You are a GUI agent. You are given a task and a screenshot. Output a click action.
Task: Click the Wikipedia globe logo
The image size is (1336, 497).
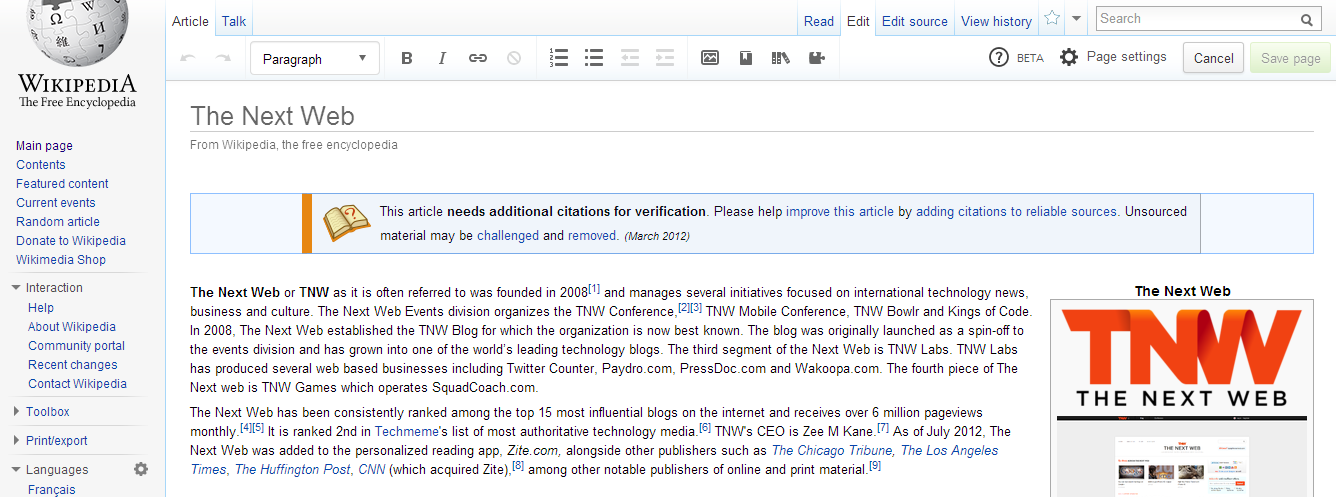(x=77, y=35)
